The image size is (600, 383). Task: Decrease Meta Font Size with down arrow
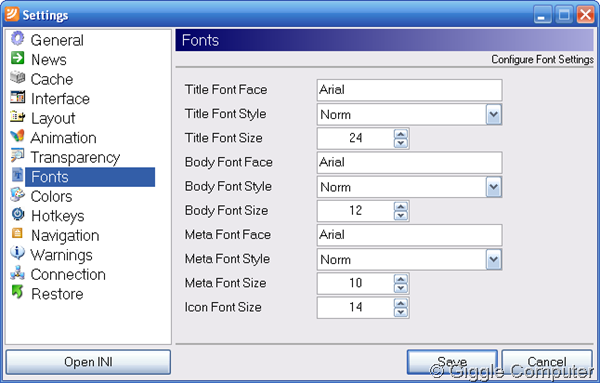(401, 288)
